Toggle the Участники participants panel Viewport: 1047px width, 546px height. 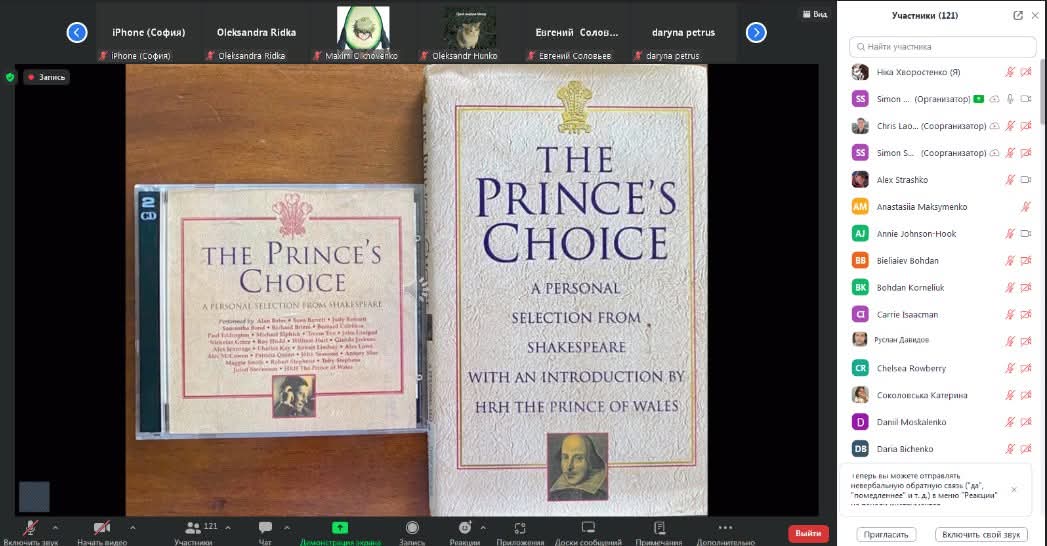192,528
